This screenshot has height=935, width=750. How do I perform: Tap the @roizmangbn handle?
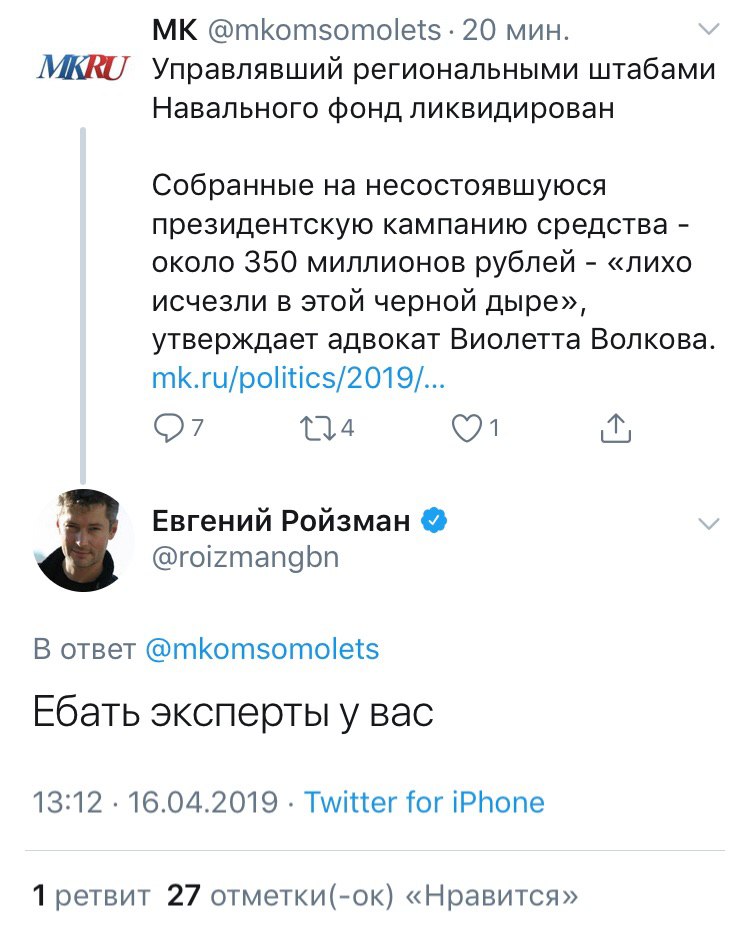pyautogui.click(x=245, y=558)
